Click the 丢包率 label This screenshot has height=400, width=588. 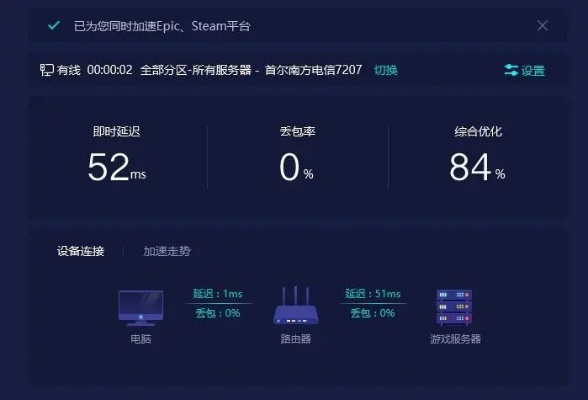tap(297, 131)
